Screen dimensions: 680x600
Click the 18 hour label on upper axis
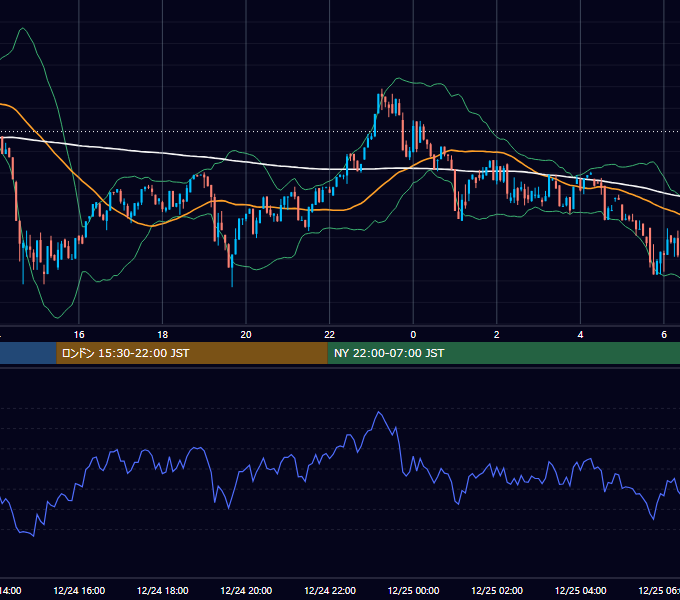pos(163,335)
